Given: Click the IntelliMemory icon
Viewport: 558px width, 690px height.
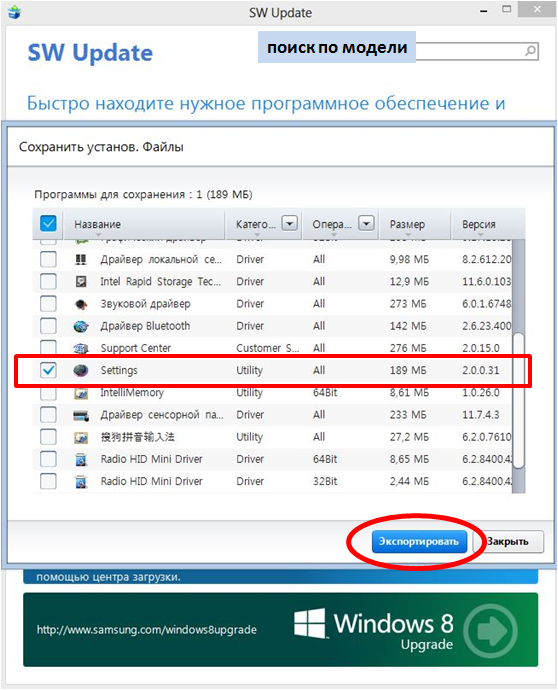Looking at the screenshot, I should pyautogui.click(x=81, y=393).
